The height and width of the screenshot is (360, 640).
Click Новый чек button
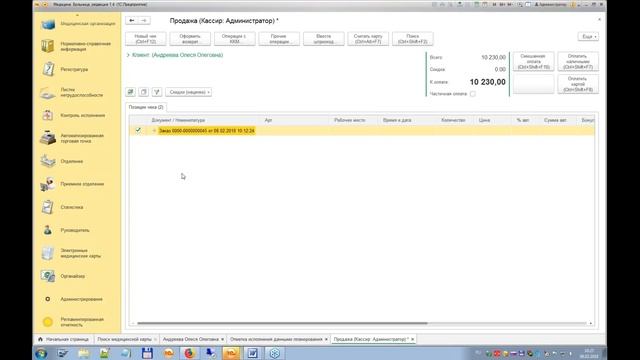tap(146, 39)
